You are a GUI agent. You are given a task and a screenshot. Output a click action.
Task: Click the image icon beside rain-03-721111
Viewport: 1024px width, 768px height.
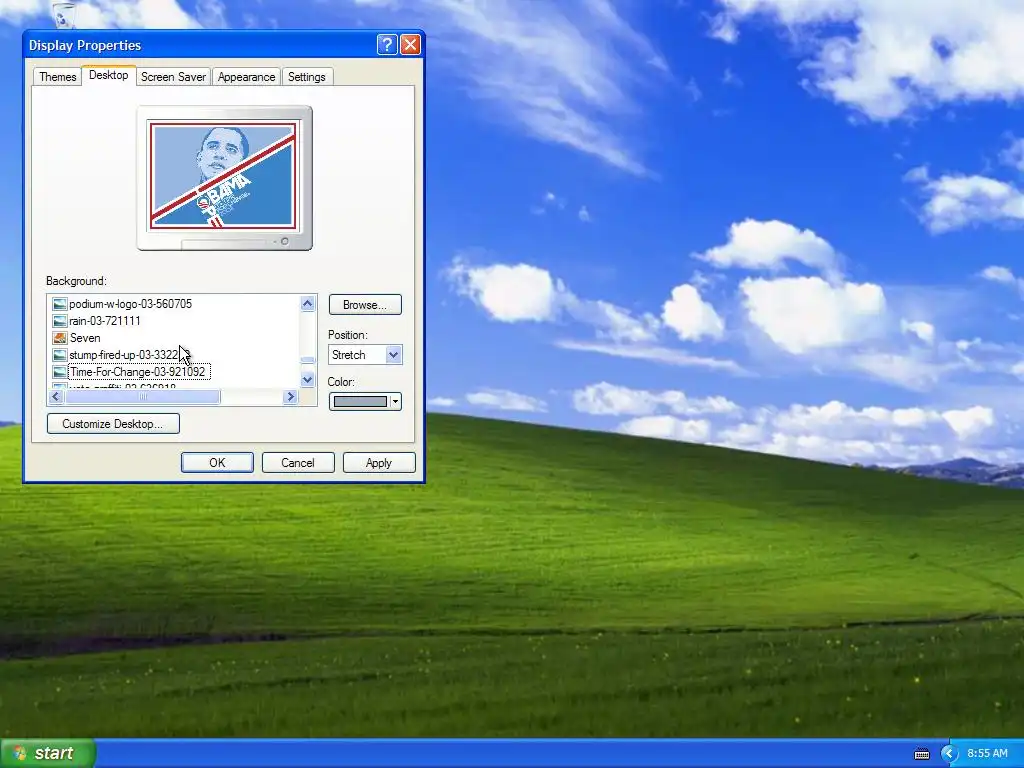click(59, 321)
